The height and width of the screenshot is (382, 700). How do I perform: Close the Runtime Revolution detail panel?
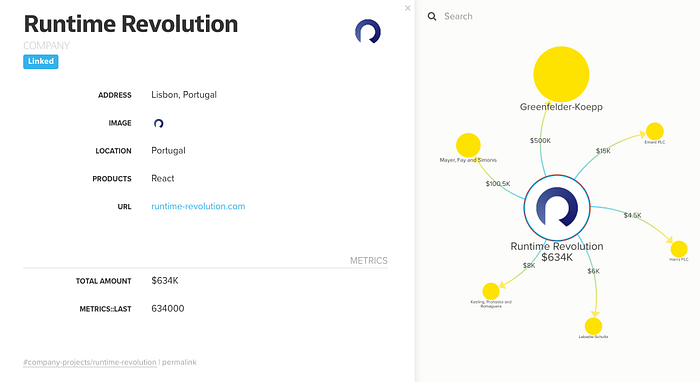click(x=408, y=8)
